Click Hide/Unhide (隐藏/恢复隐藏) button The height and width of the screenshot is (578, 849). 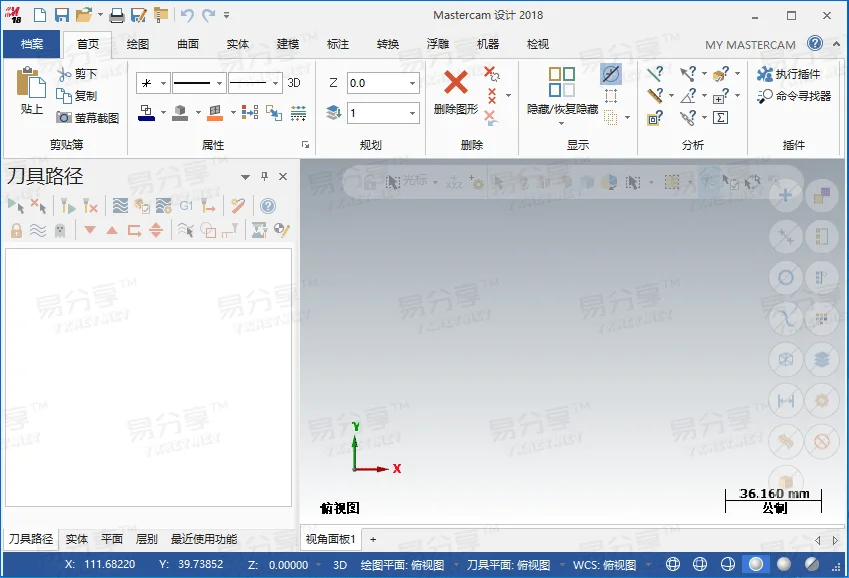(x=562, y=96)
